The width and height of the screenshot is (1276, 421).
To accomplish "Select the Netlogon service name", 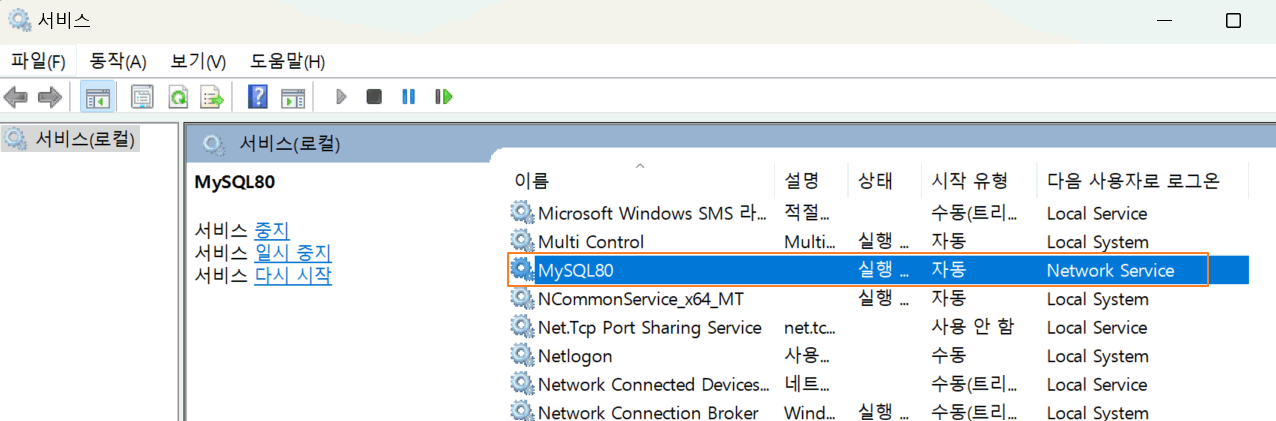I will (x=575, y=356).
